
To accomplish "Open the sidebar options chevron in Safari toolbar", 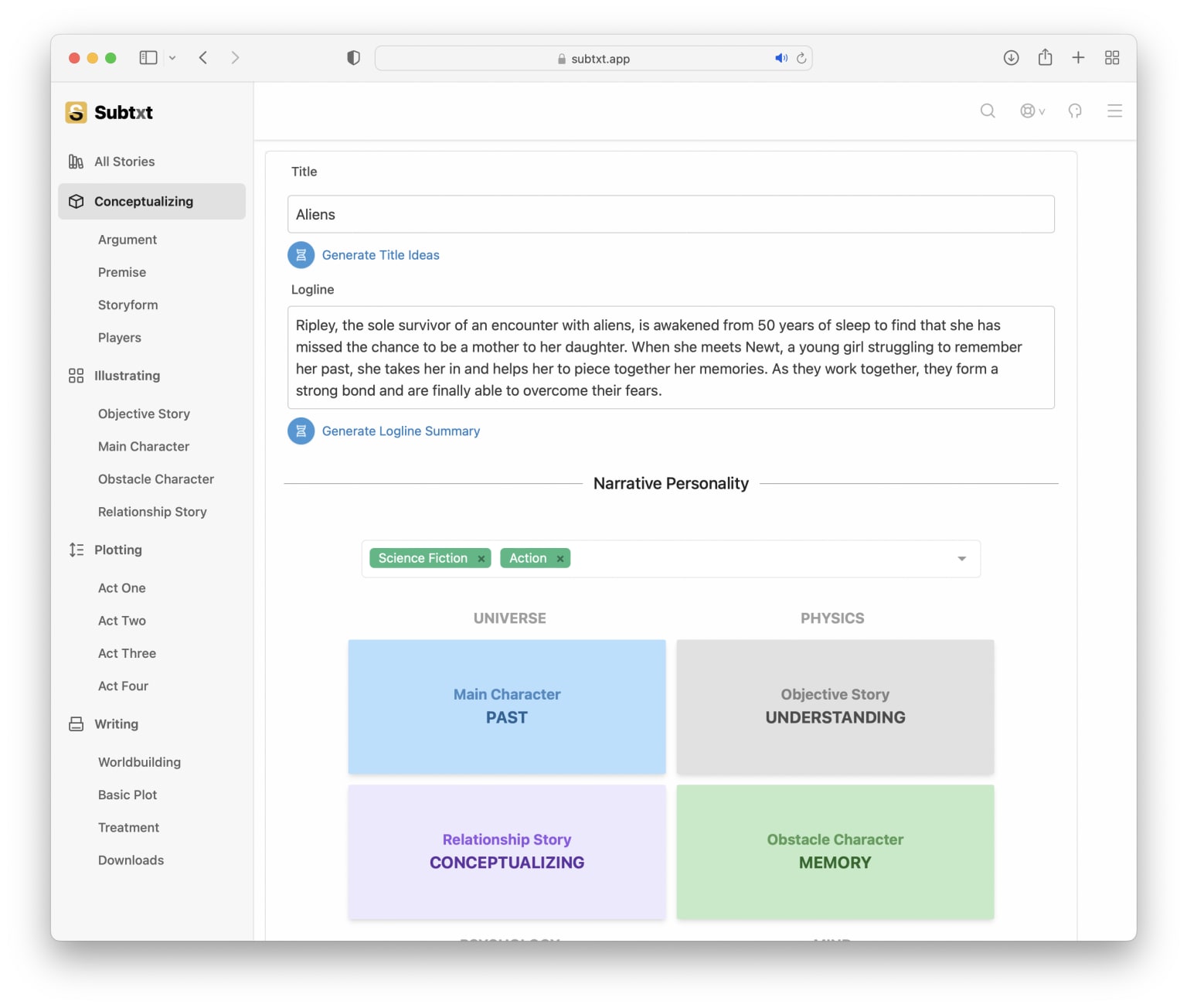I will pyautogui.click(x=172, y=58).
